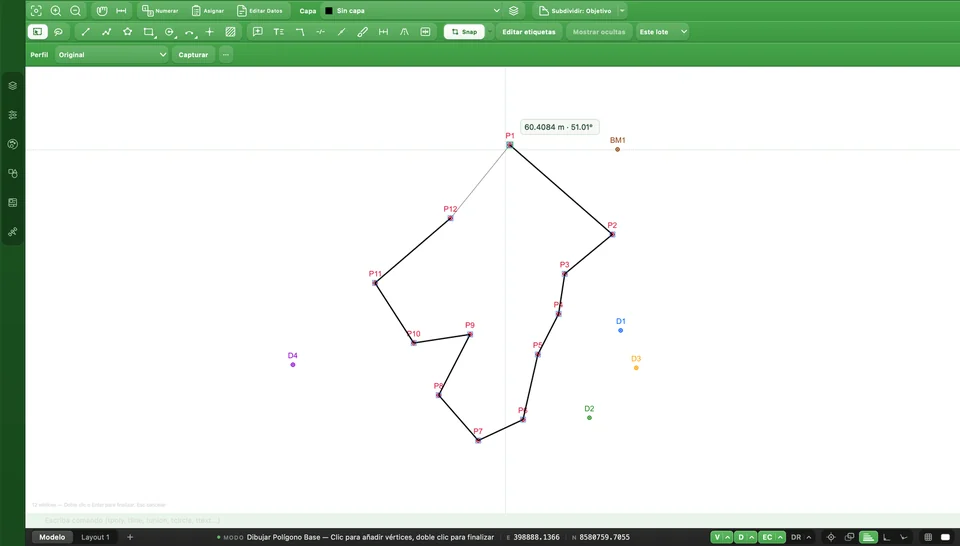The height and width of the screenshot is (546, 960).
Task: Click the command input field
Action: [x=493, y=520]
